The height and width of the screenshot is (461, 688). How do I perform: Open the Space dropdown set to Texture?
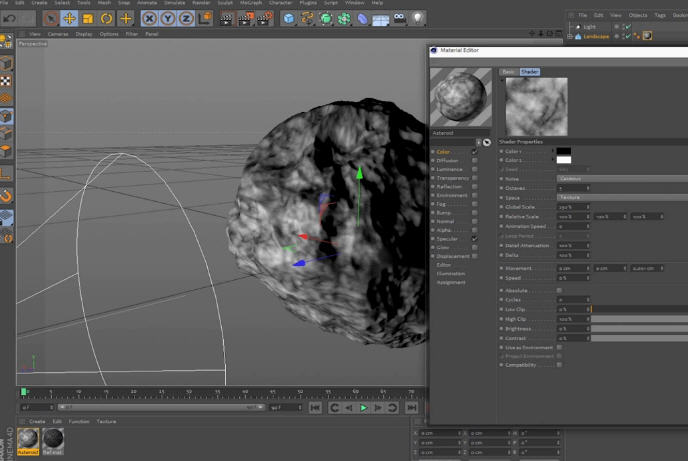(x=622, y=197)
